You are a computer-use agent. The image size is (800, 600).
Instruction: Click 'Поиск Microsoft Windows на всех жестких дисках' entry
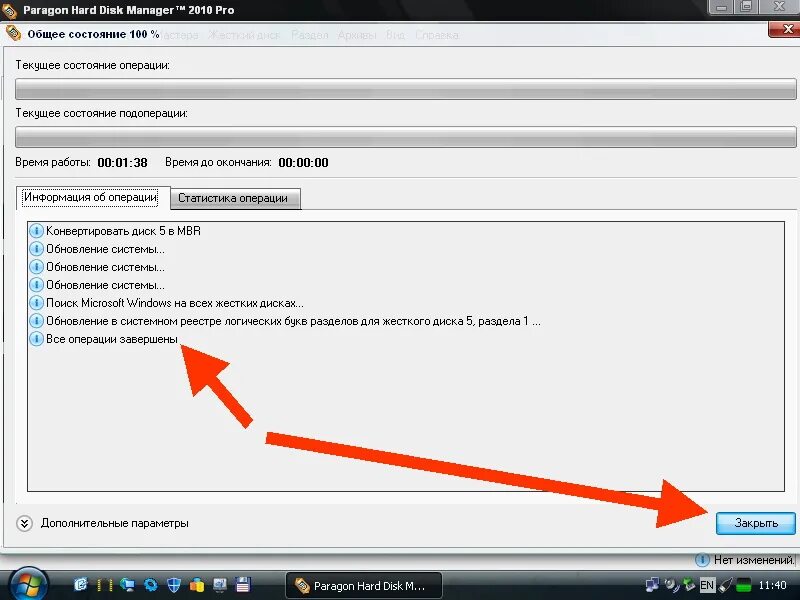[x=174, y=303]
